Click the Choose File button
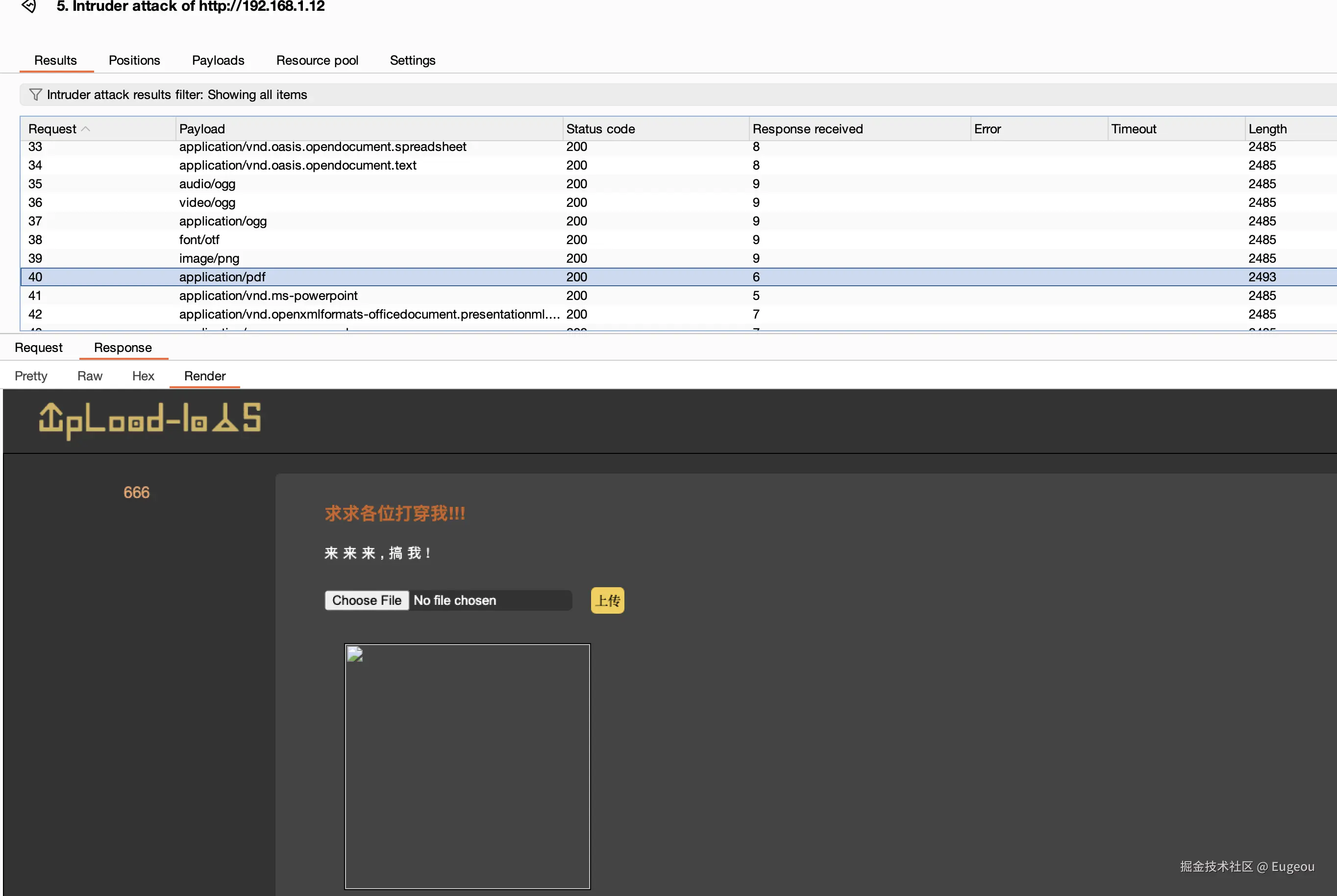 (367, 600)
